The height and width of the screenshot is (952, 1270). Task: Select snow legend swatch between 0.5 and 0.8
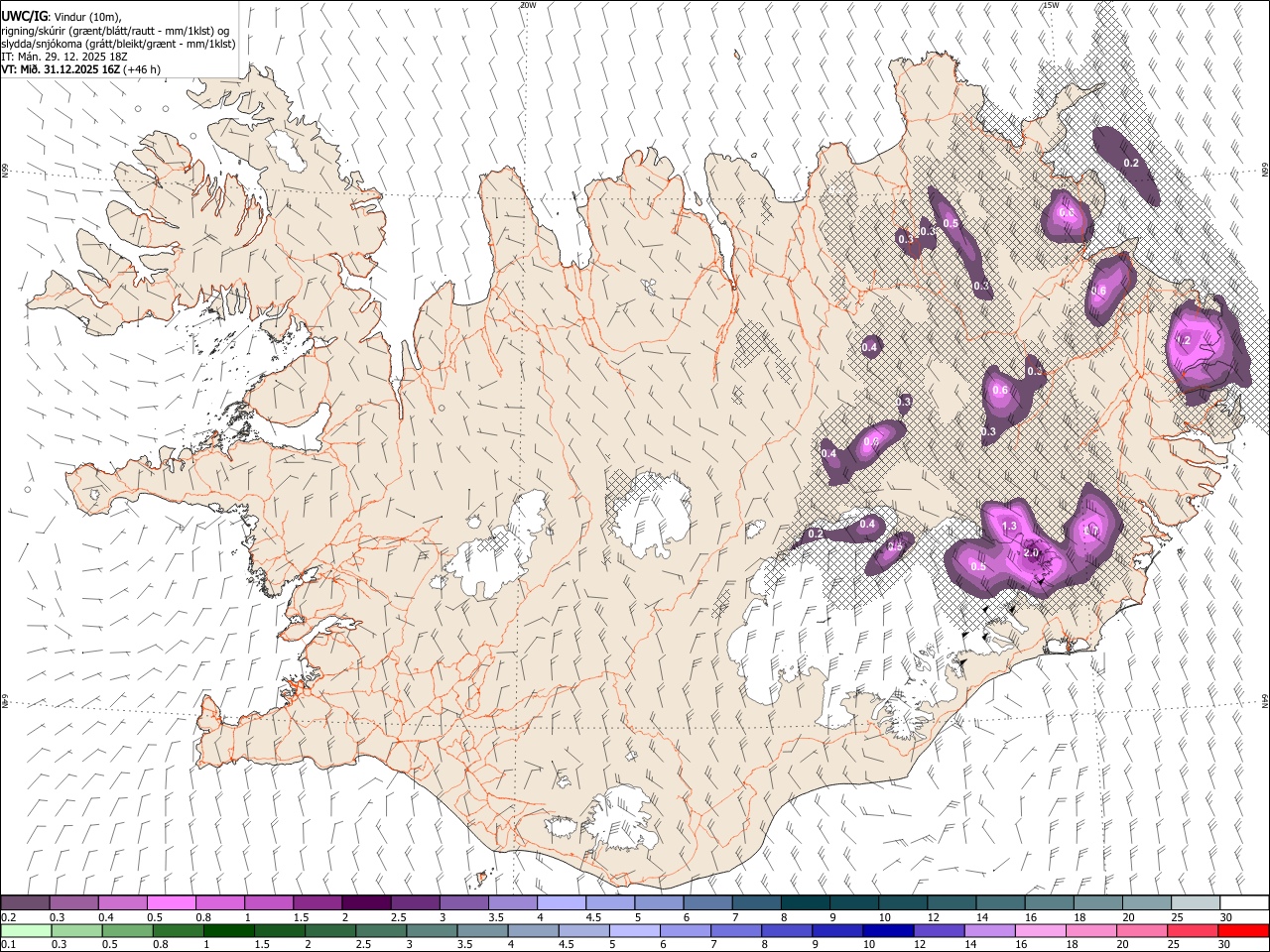point(171,902)
